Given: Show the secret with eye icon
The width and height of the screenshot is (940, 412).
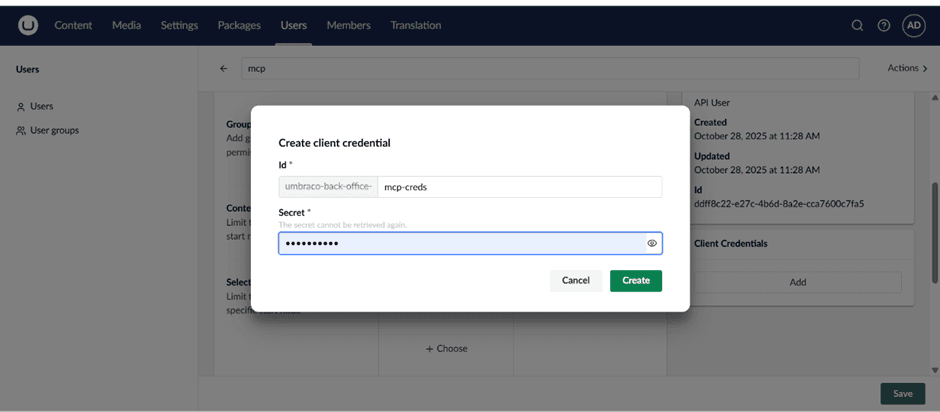Looking at the screenshot, I should point(652,243).
